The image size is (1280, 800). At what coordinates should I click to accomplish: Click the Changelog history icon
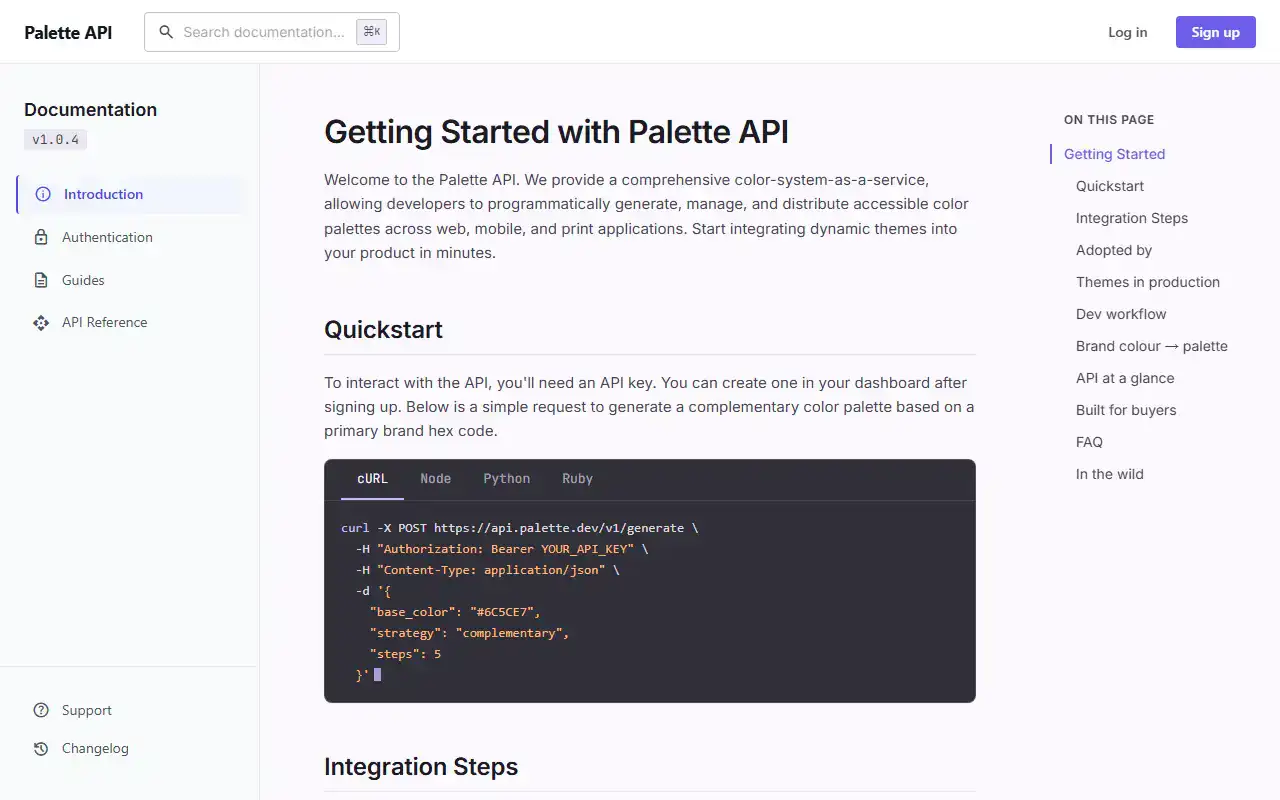point(41,748)
